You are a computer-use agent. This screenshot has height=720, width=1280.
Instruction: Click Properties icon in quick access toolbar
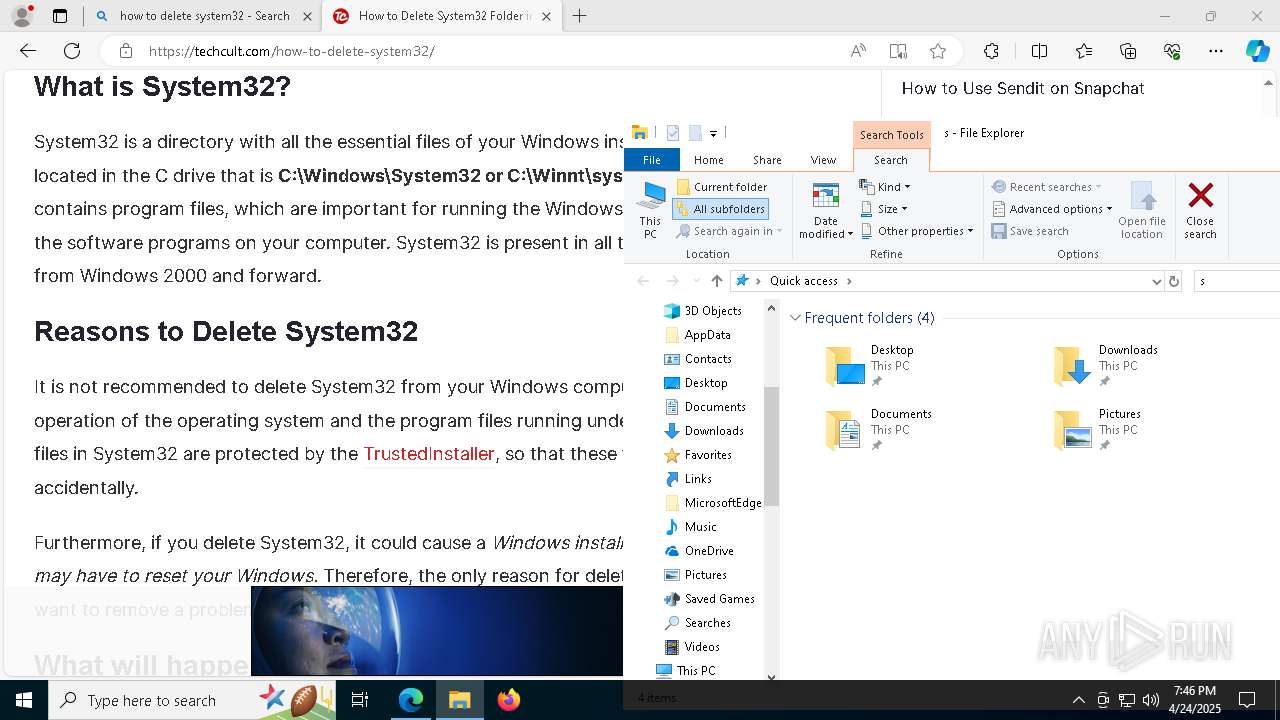coord(673,133)
